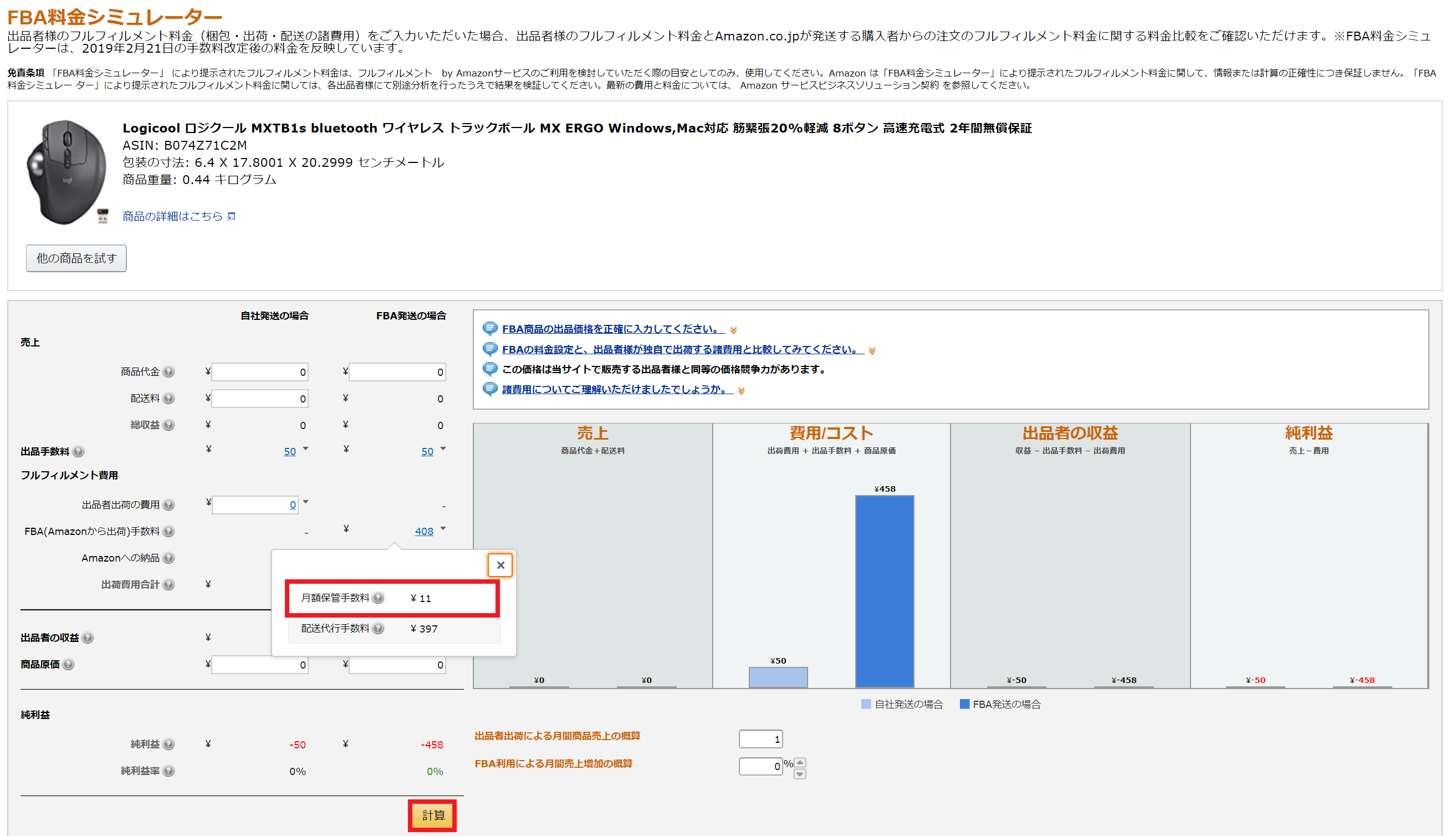The image size is (1456, 836).
Task: Click the ¥458 FBA cost bar
Action: pos(885,592)
